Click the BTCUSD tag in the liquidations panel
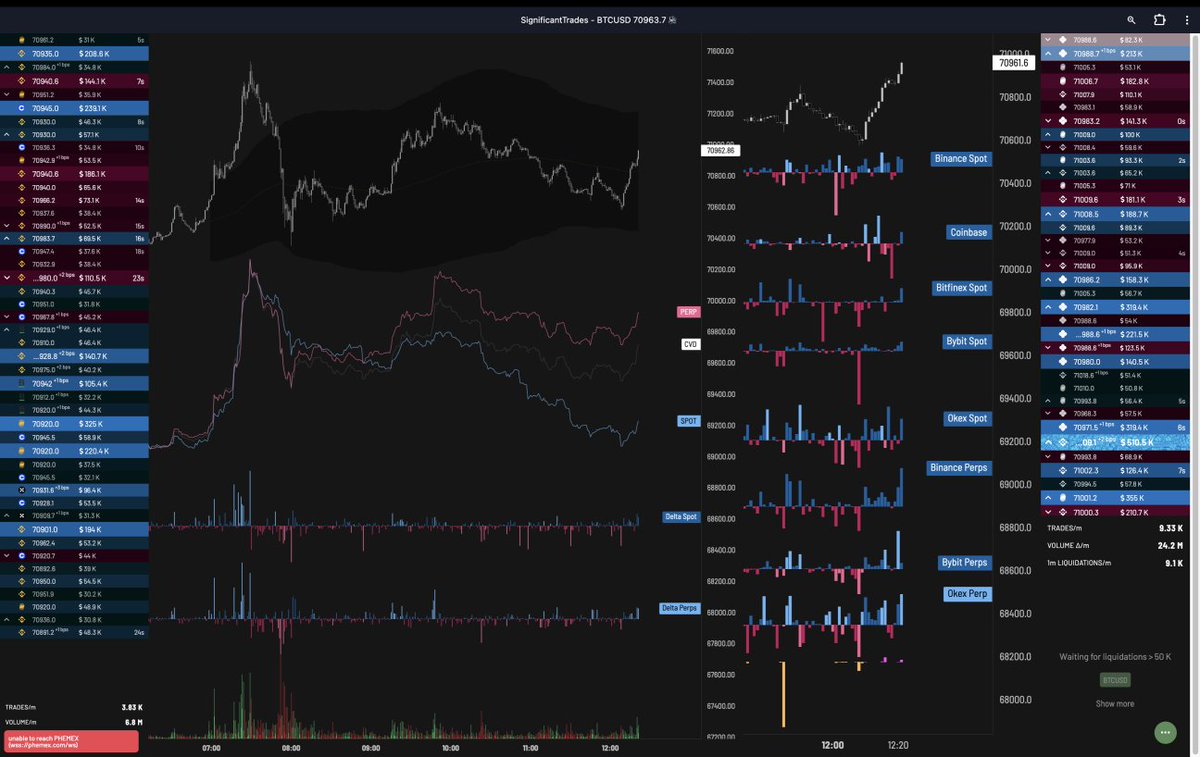The width and height of the screenshot is (1200, 757). point(1115,680)
